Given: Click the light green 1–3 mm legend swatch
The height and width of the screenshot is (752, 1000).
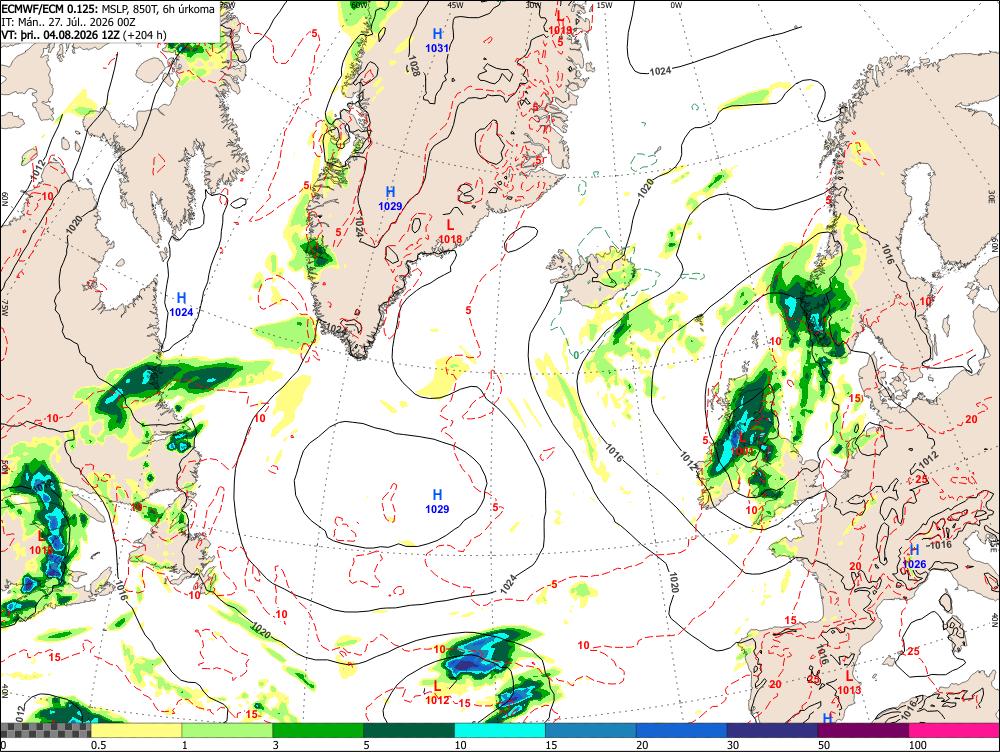Looking at the screenshot, I should tap(227, 730).
